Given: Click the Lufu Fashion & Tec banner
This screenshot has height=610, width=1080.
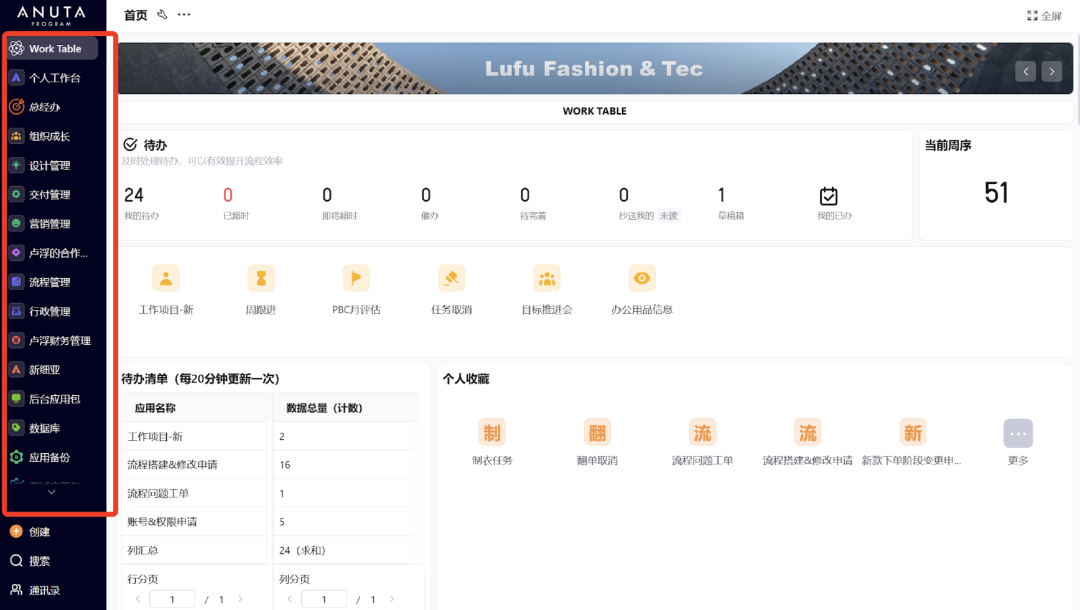Looking at the screenshot, I should tap(595, 68).
